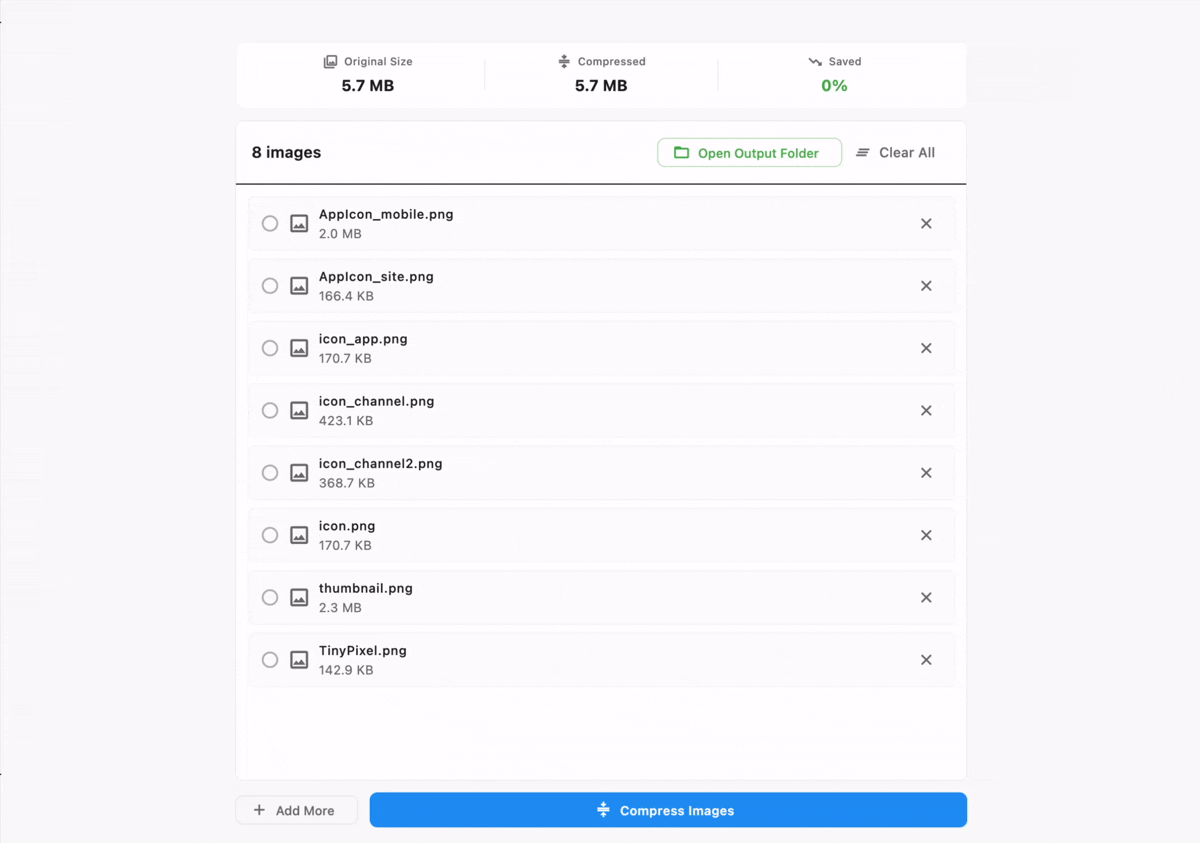Toggle the circle next to icon_app.png
The height and width of the screenshot is (843, 1200).
click(x=270, y=348)
